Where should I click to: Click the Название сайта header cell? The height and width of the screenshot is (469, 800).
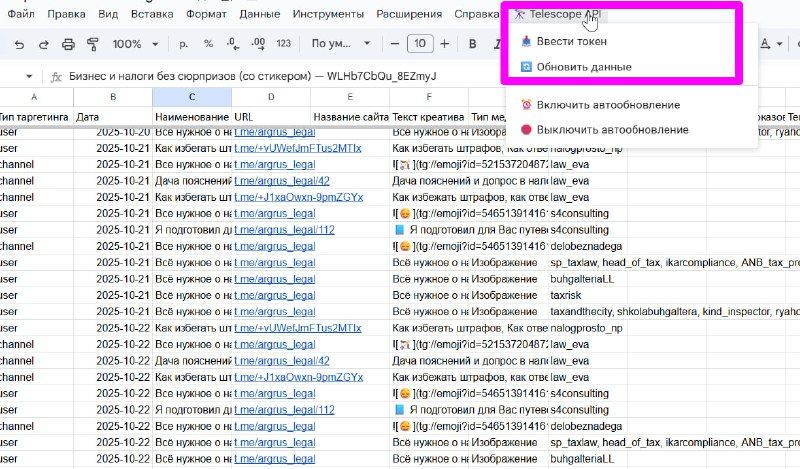pyautogui.click(x=350, y=117)
